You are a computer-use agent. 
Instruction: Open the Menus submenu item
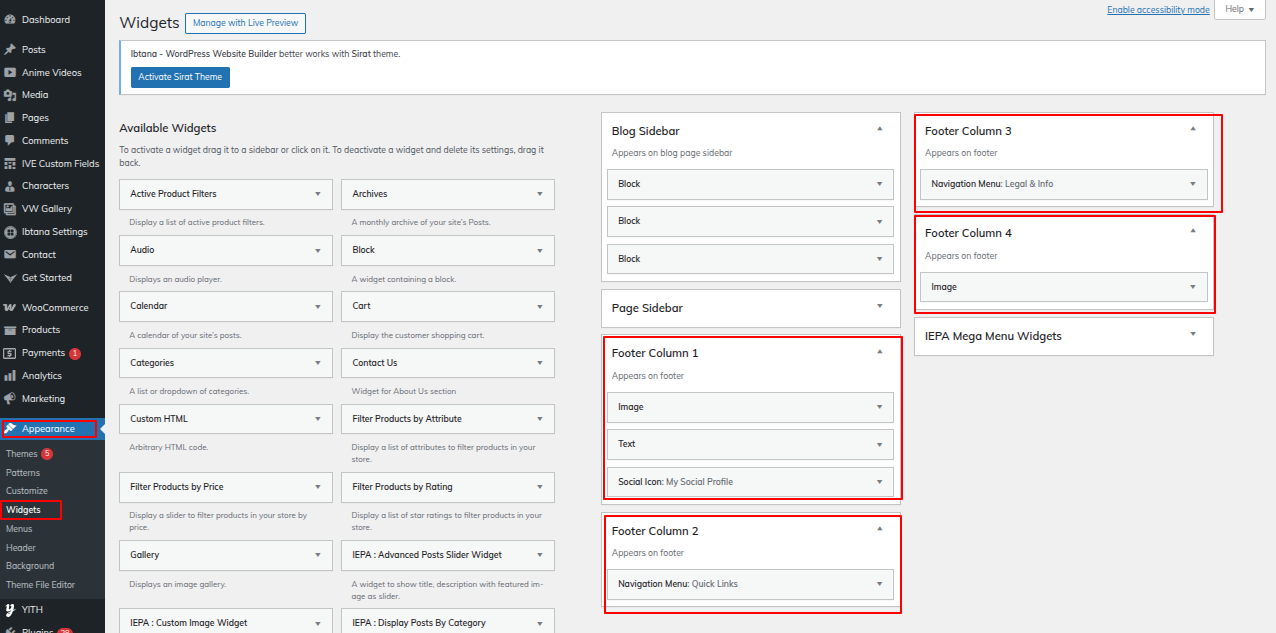pyautogui.click(x=19, y=529)
